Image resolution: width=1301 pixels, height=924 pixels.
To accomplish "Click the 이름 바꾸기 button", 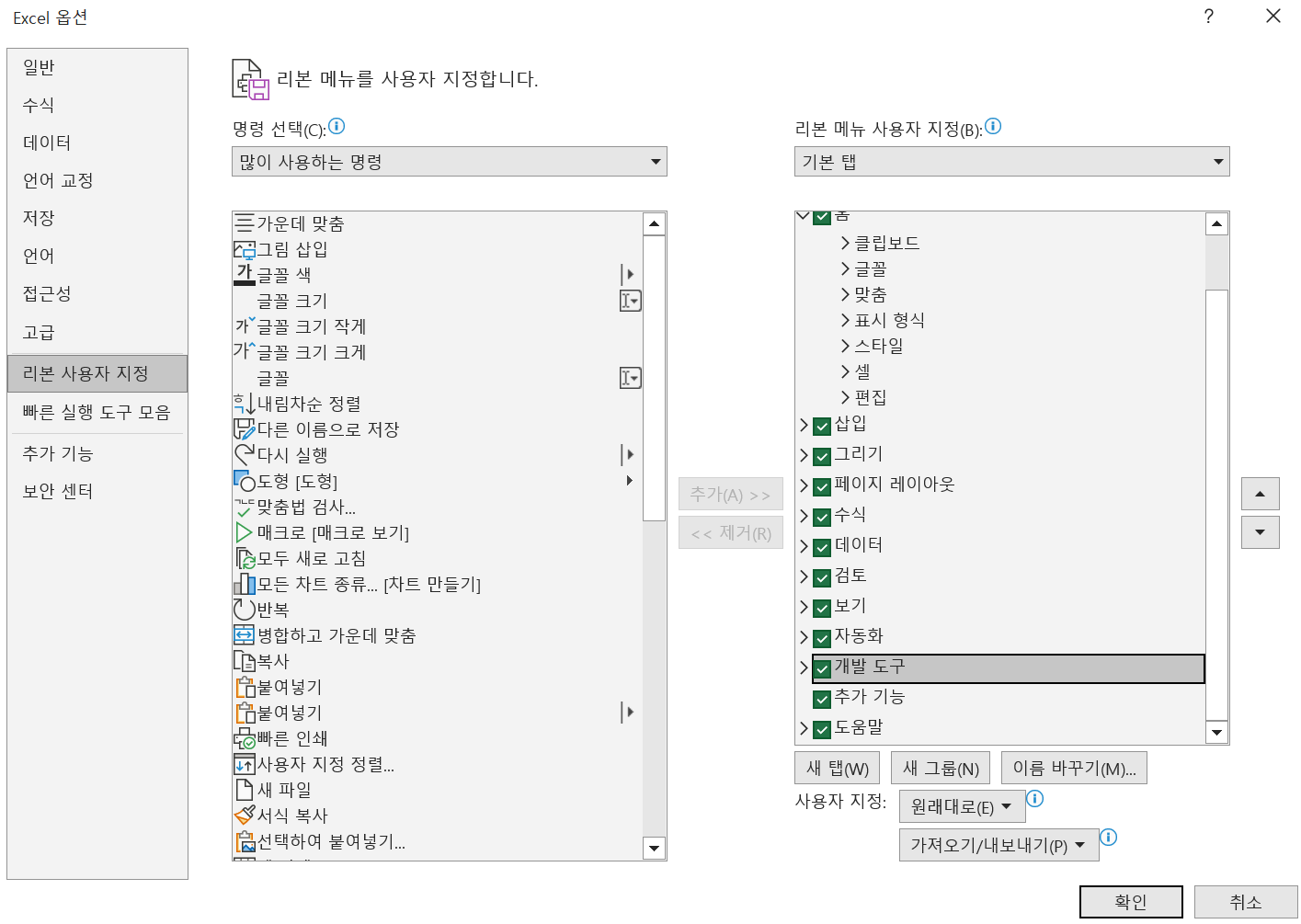I will coord(1074,768).
